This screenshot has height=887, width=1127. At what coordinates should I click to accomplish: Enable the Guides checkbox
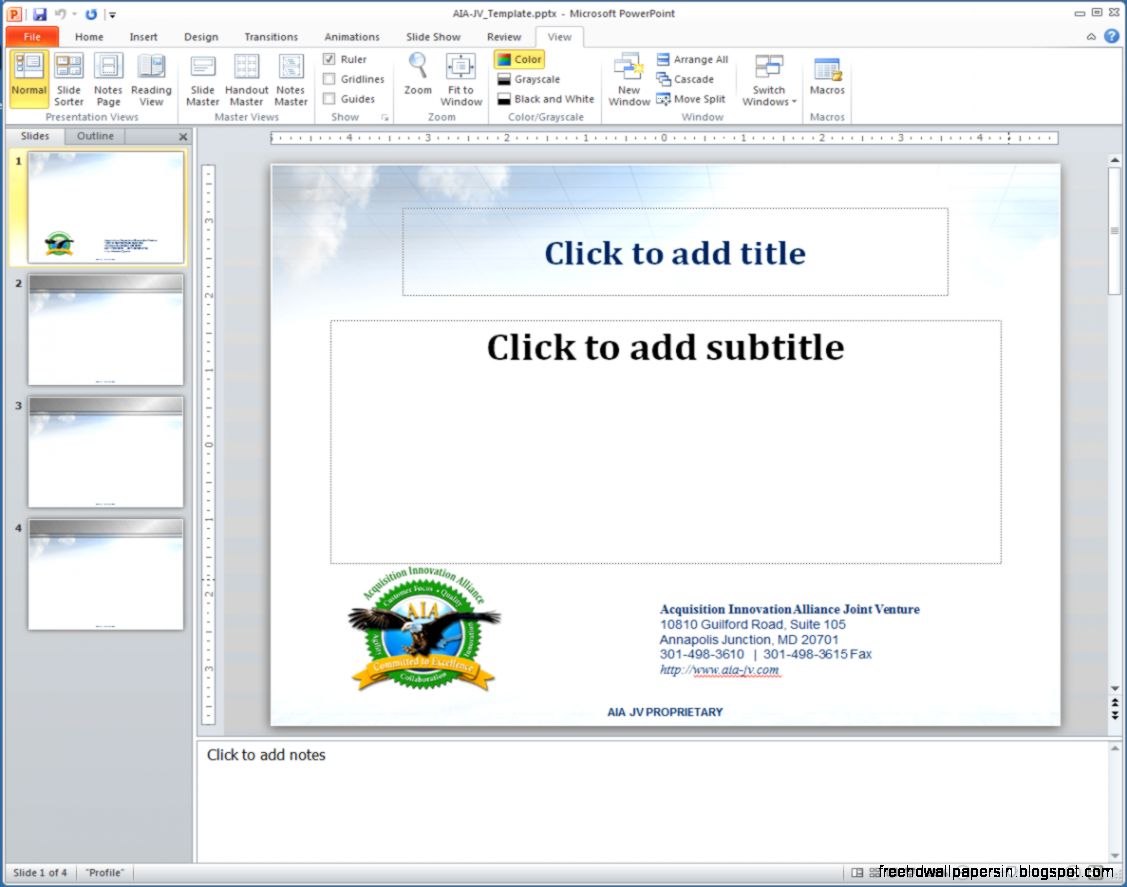pyautogui.click(x=329, y=98)
